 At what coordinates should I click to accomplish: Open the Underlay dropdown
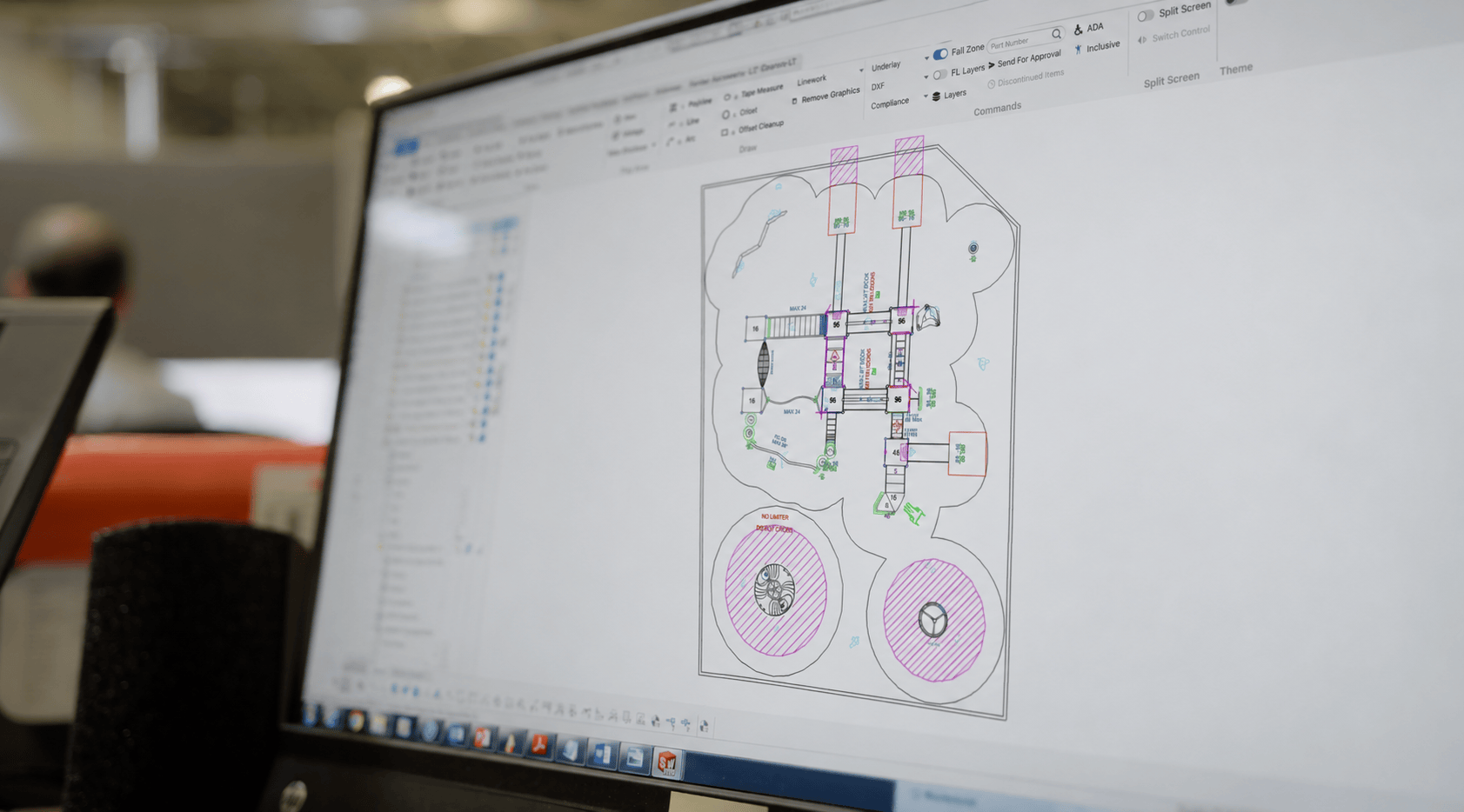click(886, 66)
